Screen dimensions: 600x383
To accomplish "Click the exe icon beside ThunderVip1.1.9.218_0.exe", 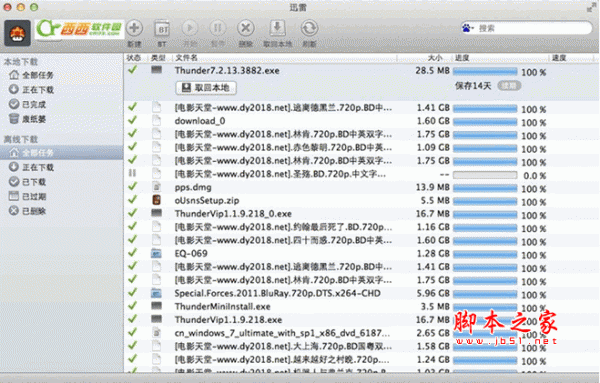I will click(x=157, y=213).
